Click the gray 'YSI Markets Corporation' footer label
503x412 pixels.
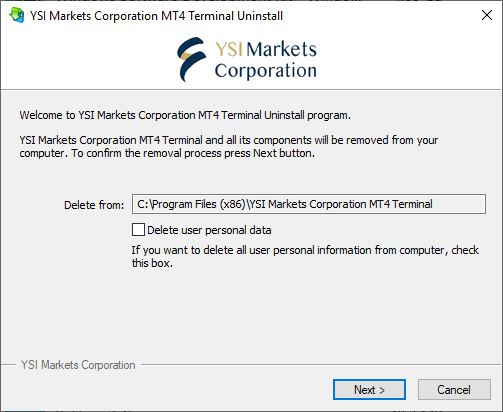pyautogui.click(x=78, y=365)
